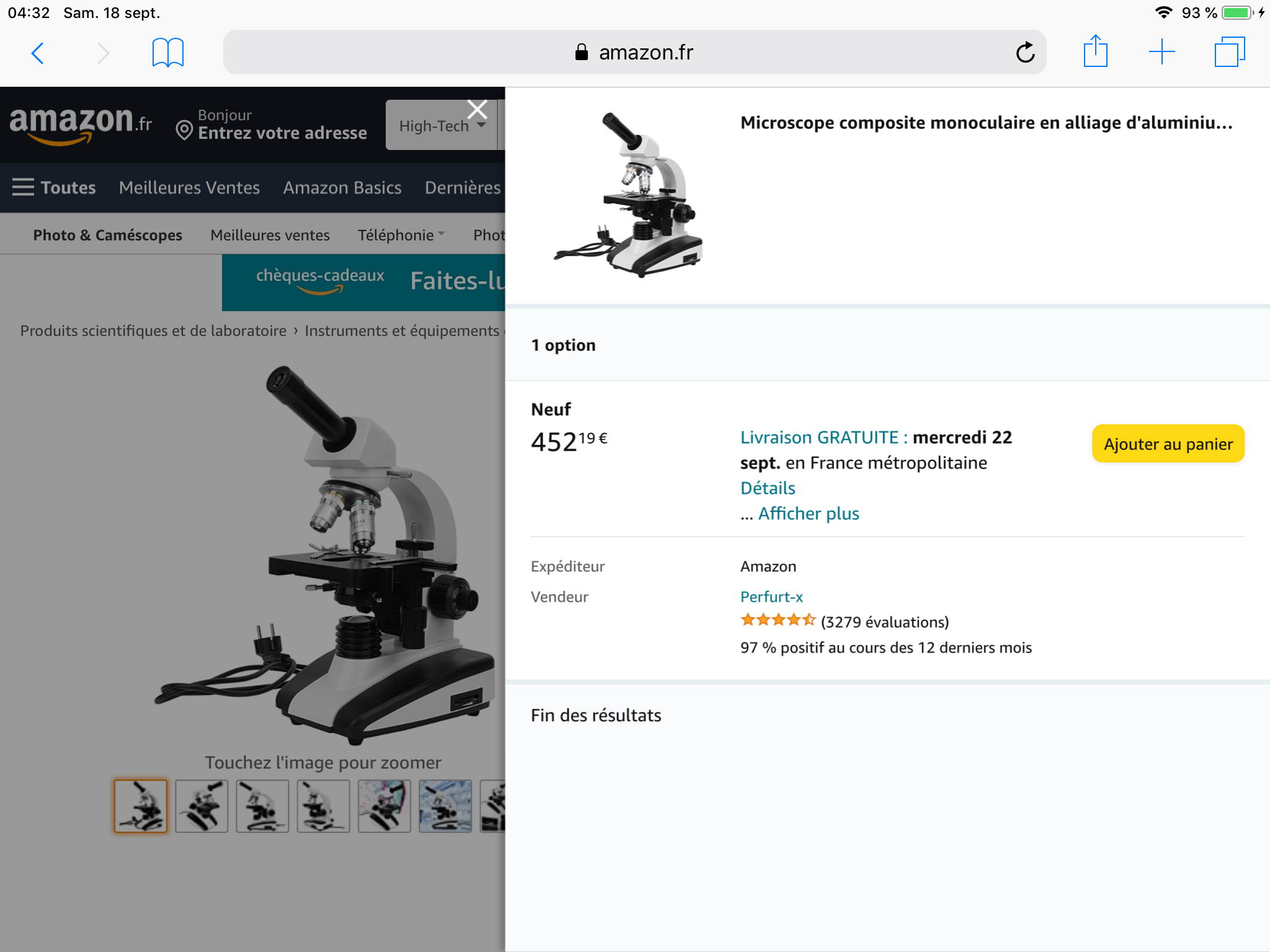Open the Safari bookmarks book icon

[167, 53]
